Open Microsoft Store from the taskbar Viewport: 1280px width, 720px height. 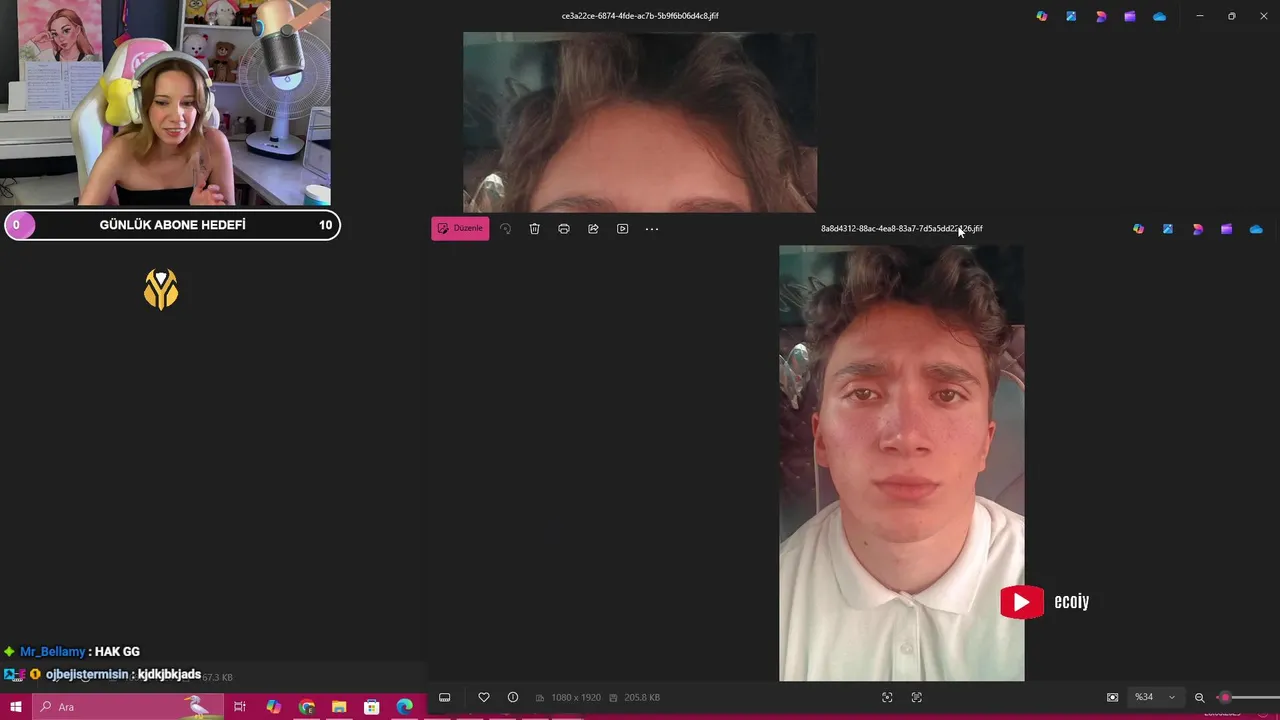pos(371,707)
